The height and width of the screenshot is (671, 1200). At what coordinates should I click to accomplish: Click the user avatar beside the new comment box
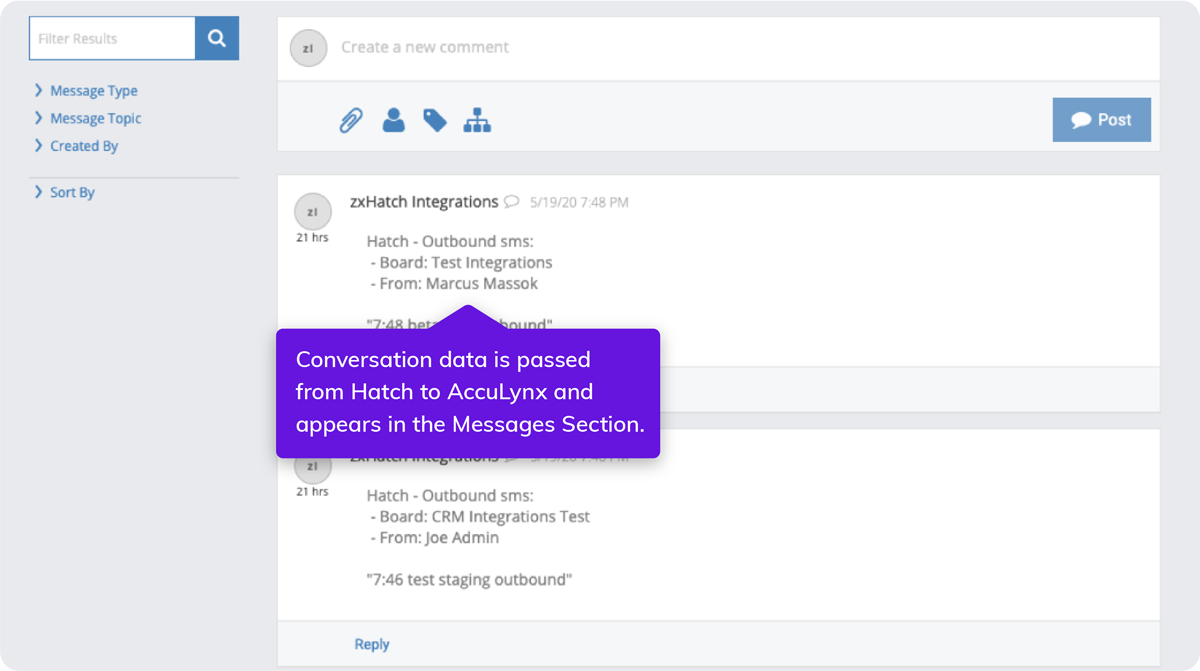(308, 48)
